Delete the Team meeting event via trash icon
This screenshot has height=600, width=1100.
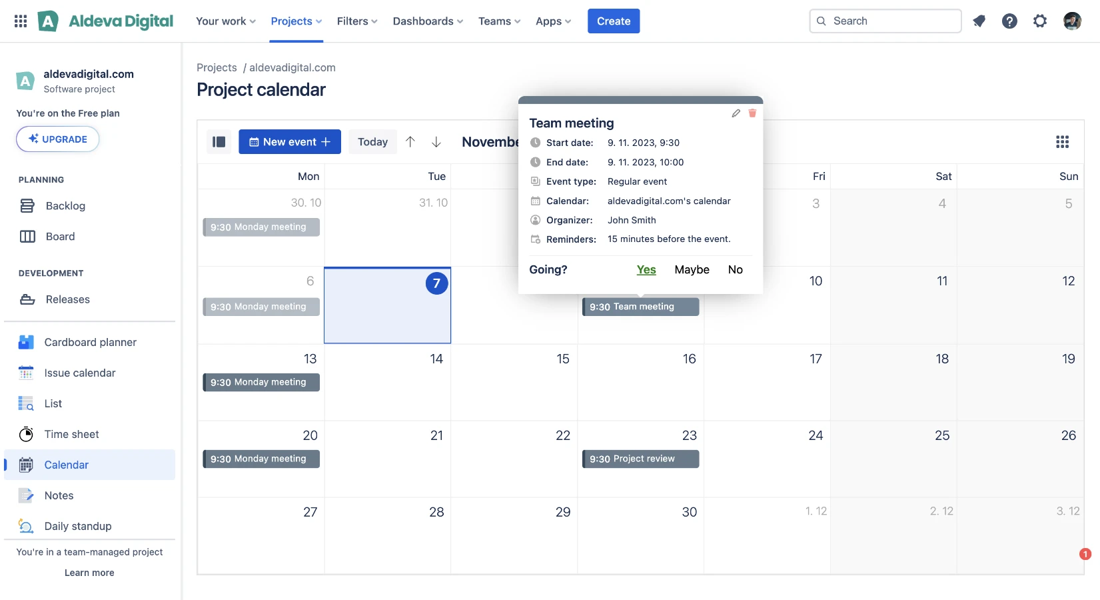pos(753,114)
